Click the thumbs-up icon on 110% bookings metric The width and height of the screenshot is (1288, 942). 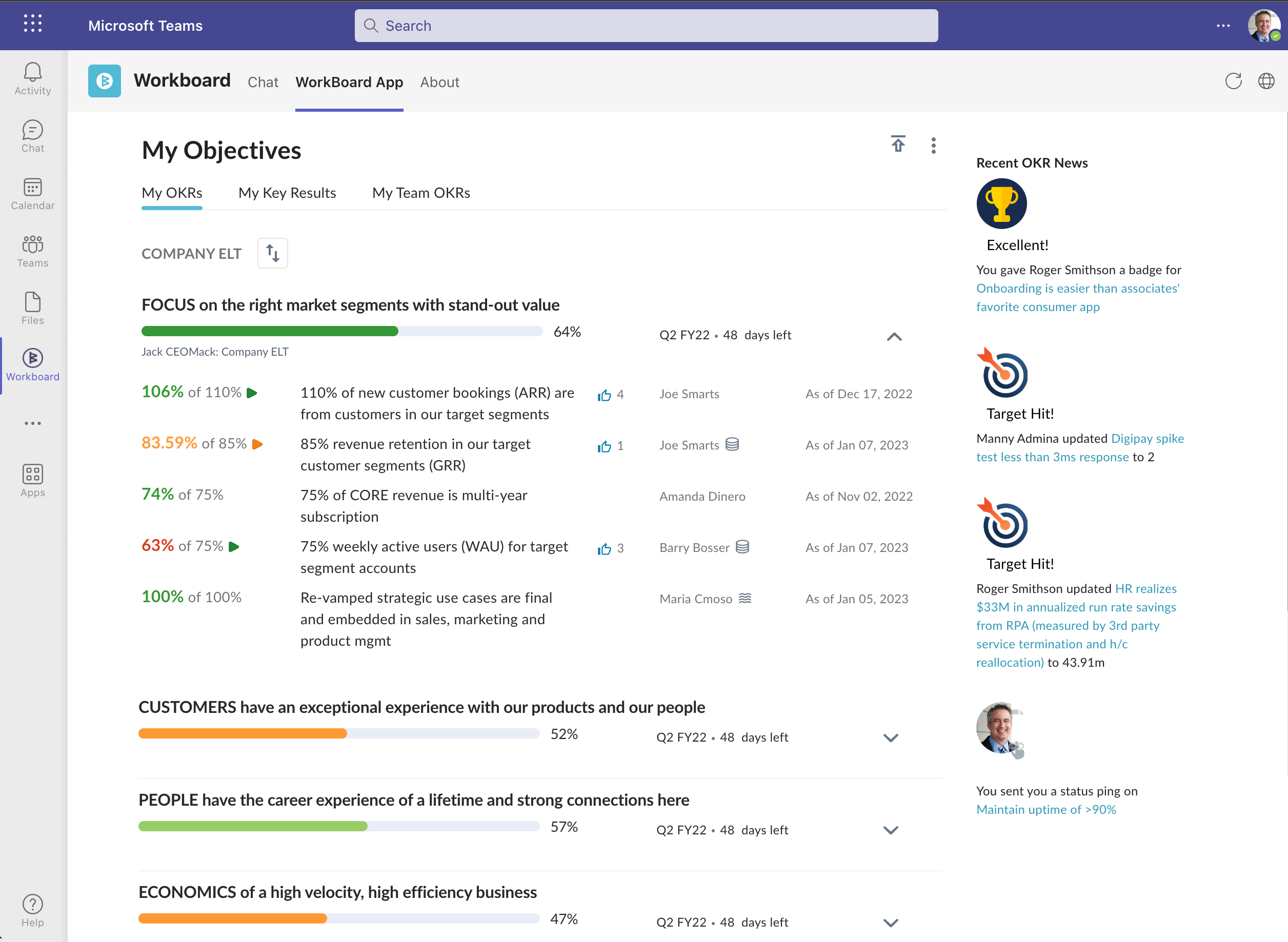[x=605, y=393]
